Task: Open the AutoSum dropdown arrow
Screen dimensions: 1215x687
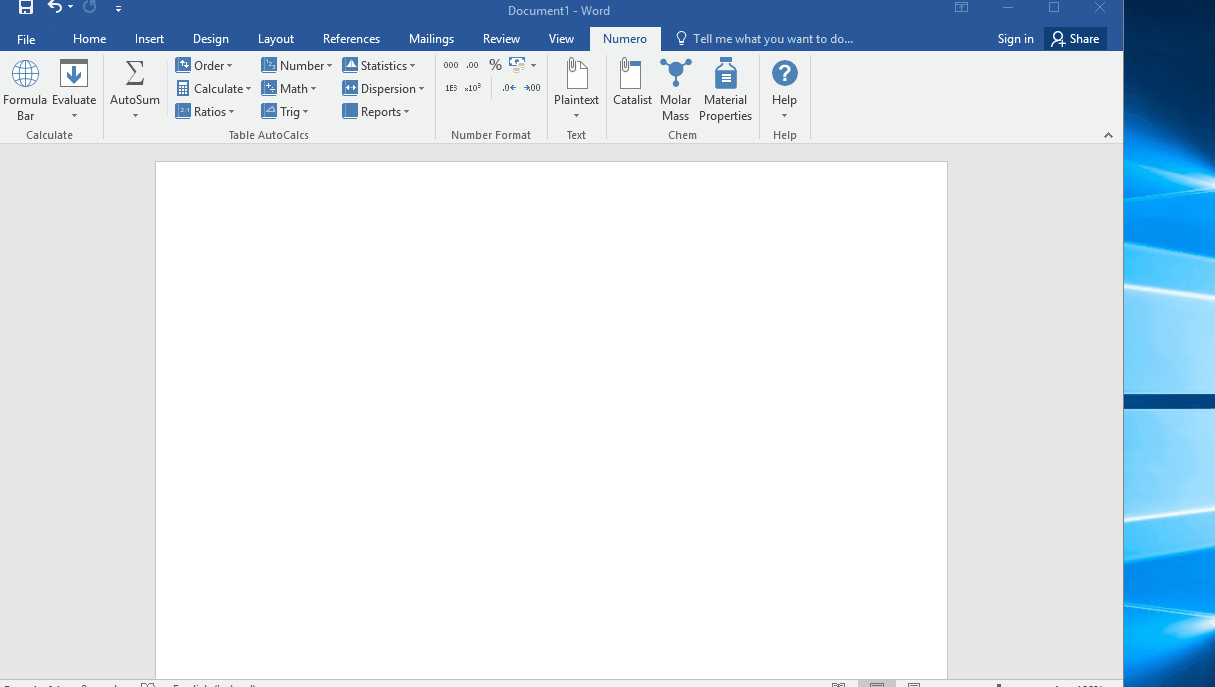Action: coord(135,116)
